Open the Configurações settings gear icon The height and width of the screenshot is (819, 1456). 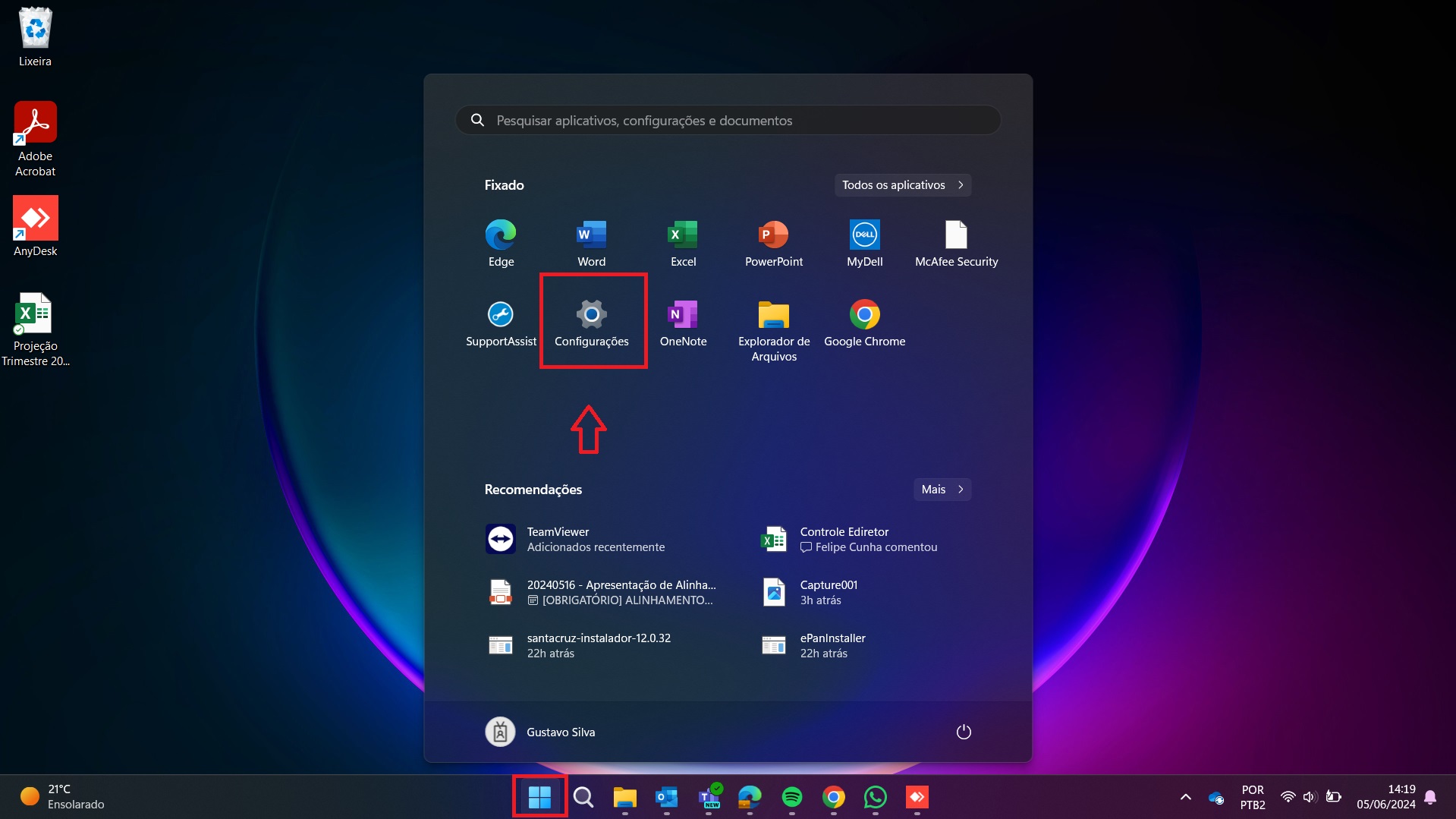(x=591, y=315)
